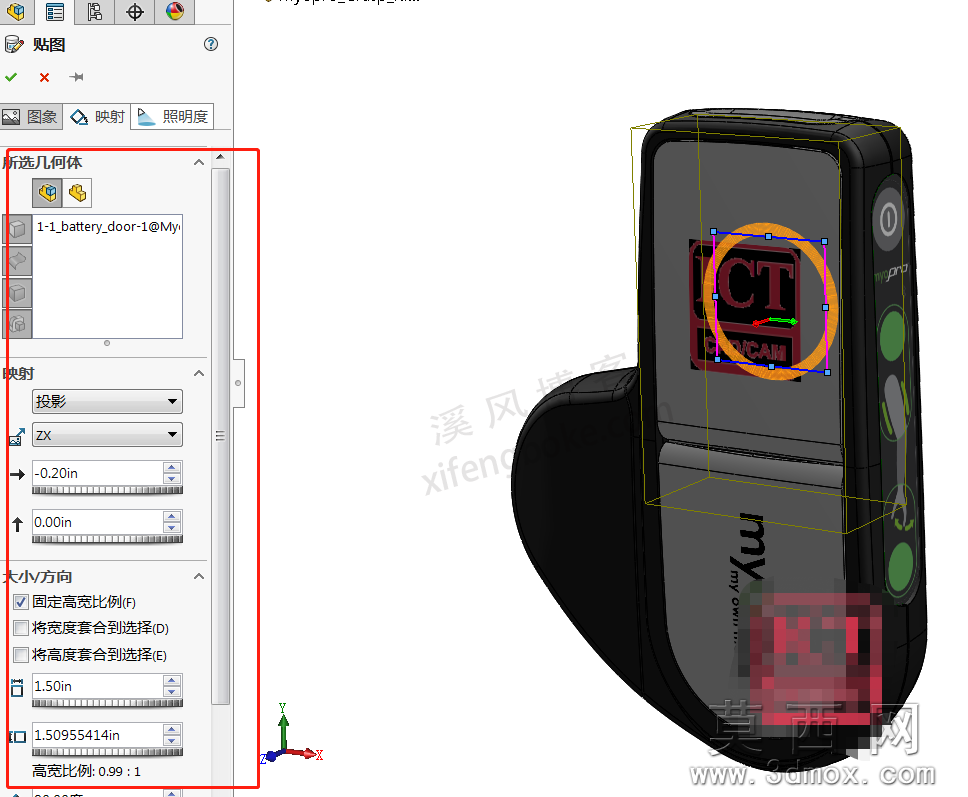Viewport: 968px width, 797px height.
Task: Click the height thumbwheel slider below 1.50955414in
Action: pos(107,752)
